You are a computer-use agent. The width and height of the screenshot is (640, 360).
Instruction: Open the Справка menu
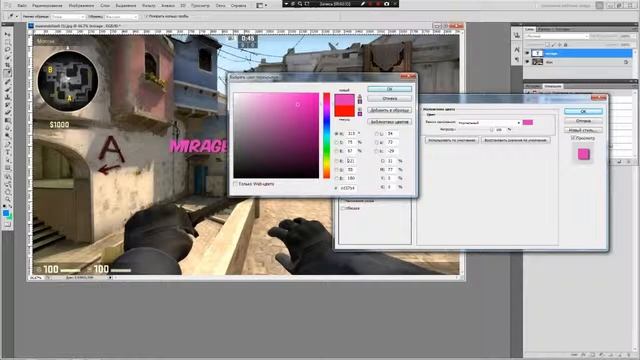[x=238, y=6]
